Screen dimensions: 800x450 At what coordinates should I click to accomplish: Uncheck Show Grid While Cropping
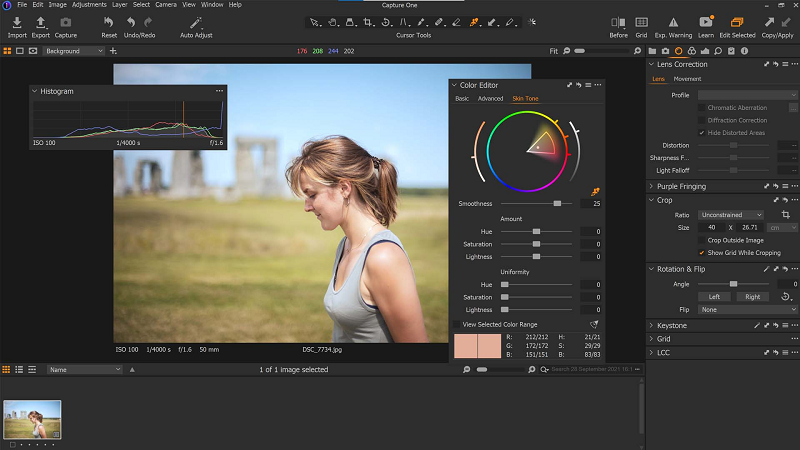point(702,253)
